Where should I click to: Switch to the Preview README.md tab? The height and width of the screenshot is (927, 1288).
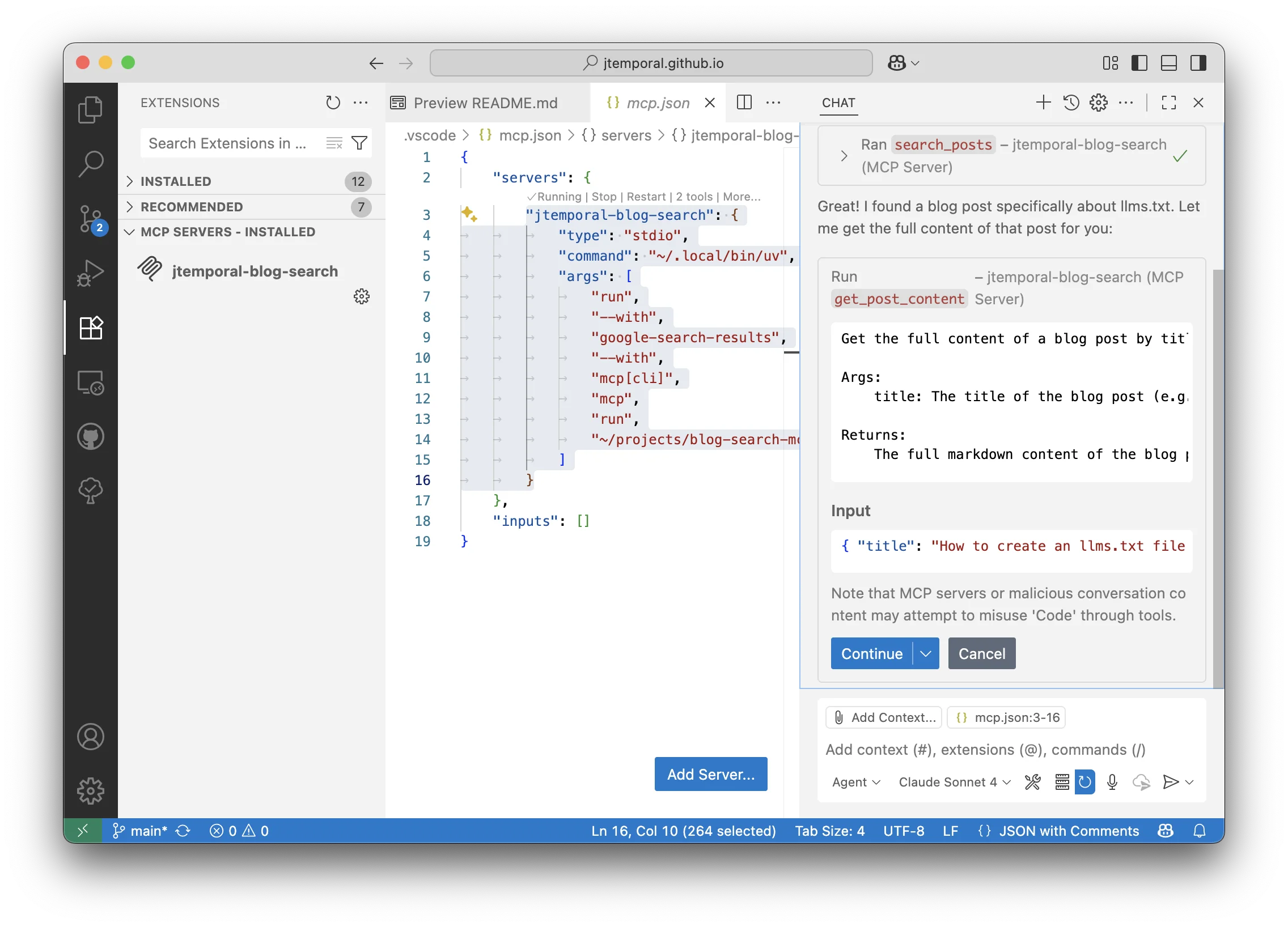tap(486, 103)
